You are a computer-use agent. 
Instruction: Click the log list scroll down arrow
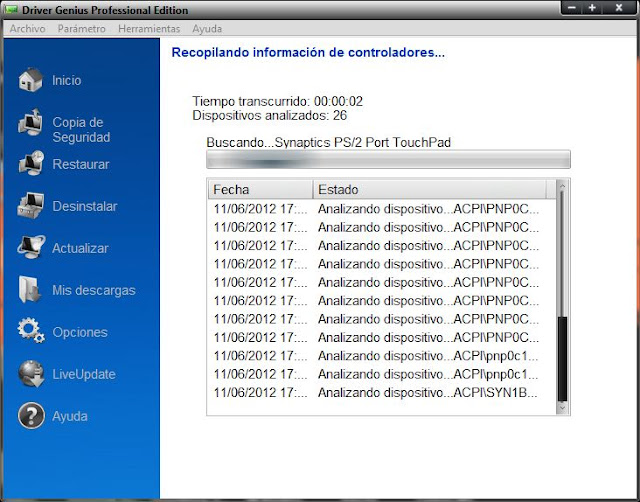(562, 407)
